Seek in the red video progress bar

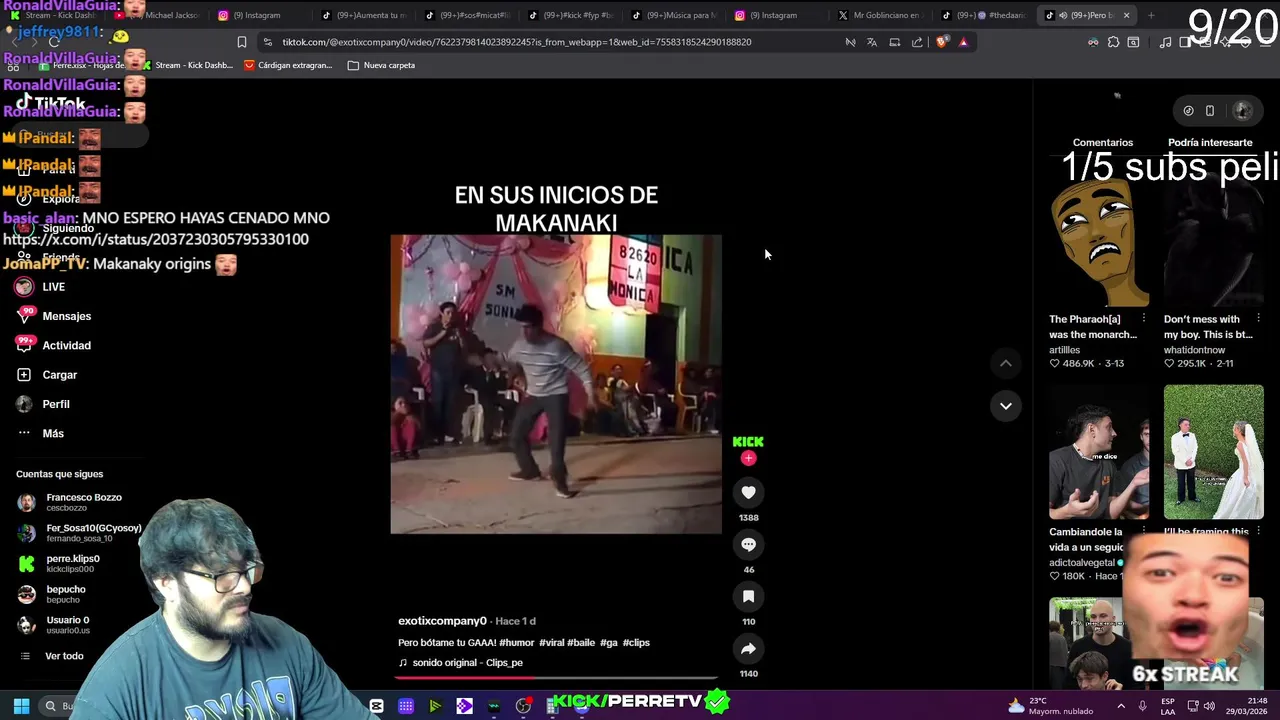tap(556, 678)
